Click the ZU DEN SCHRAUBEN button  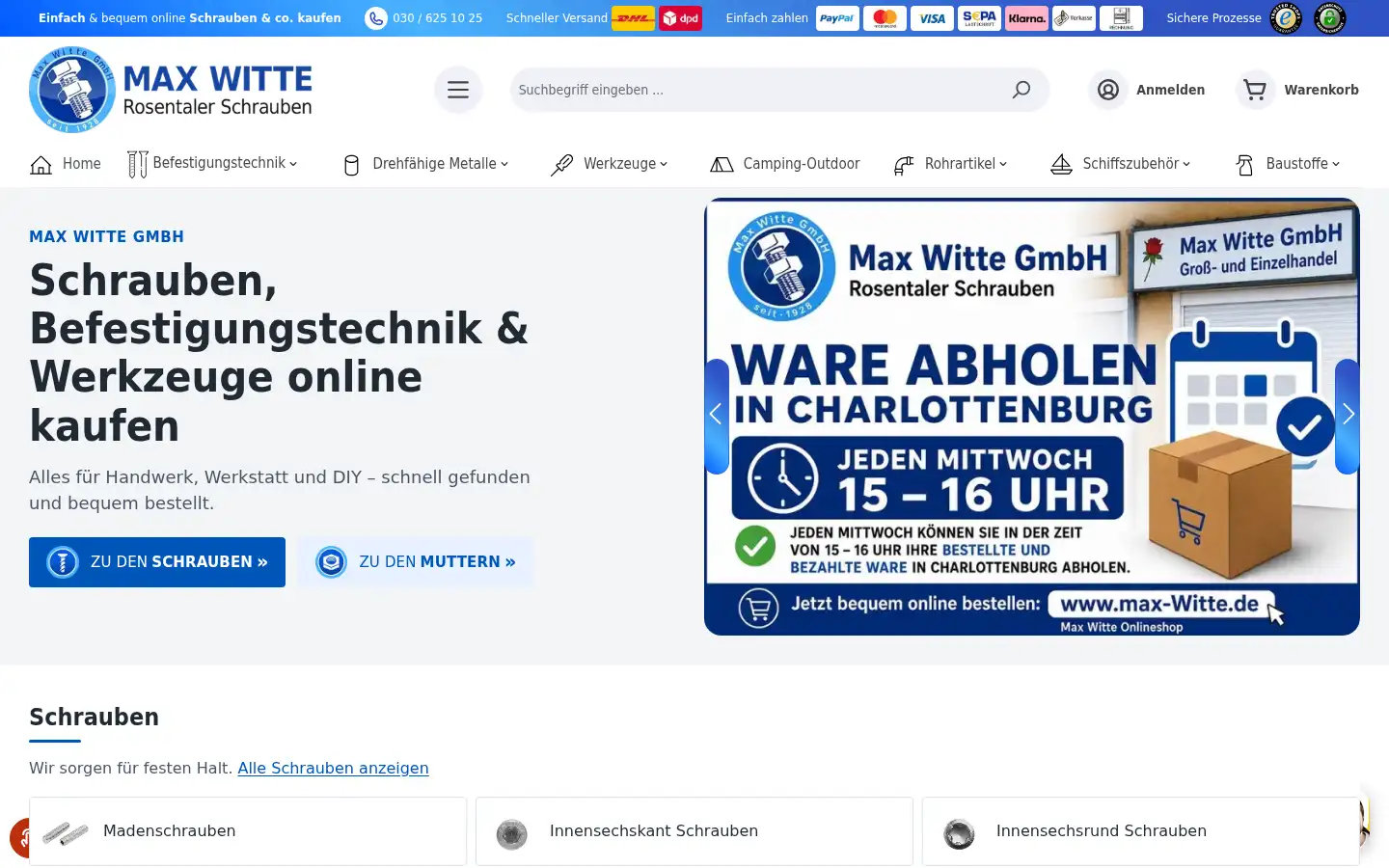point(157,562)
